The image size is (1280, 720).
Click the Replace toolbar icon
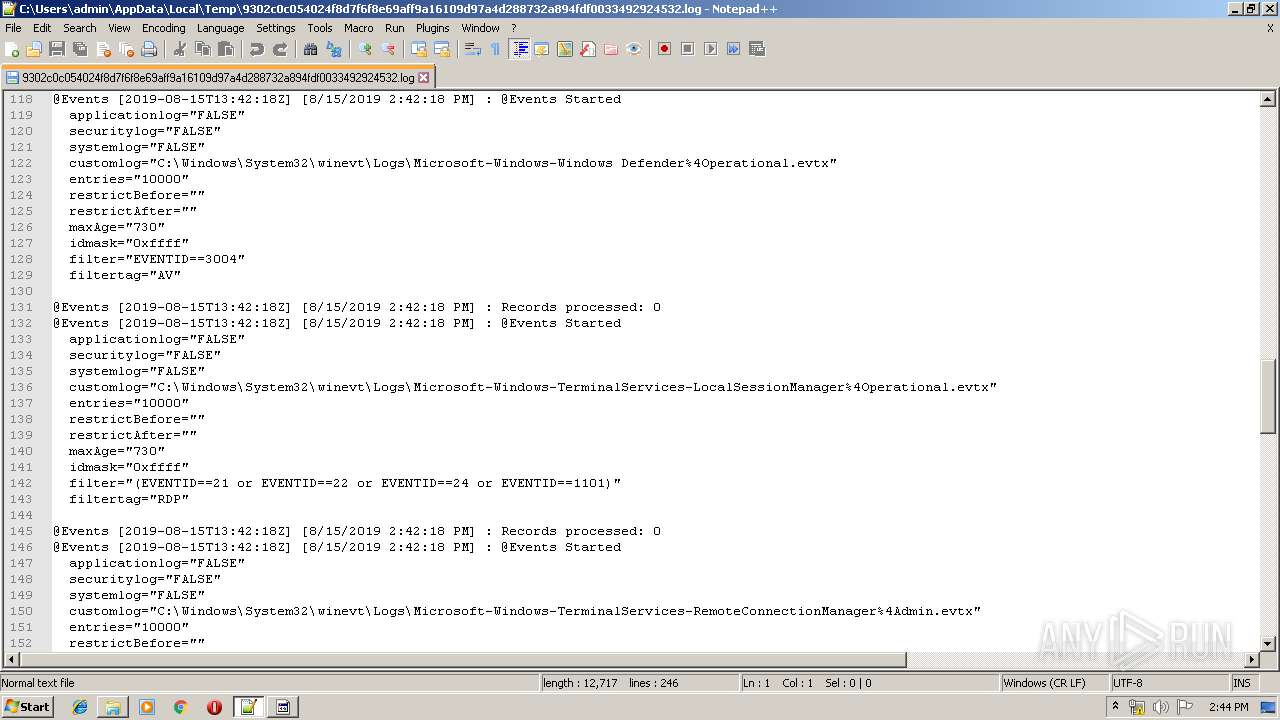[334, 49]
